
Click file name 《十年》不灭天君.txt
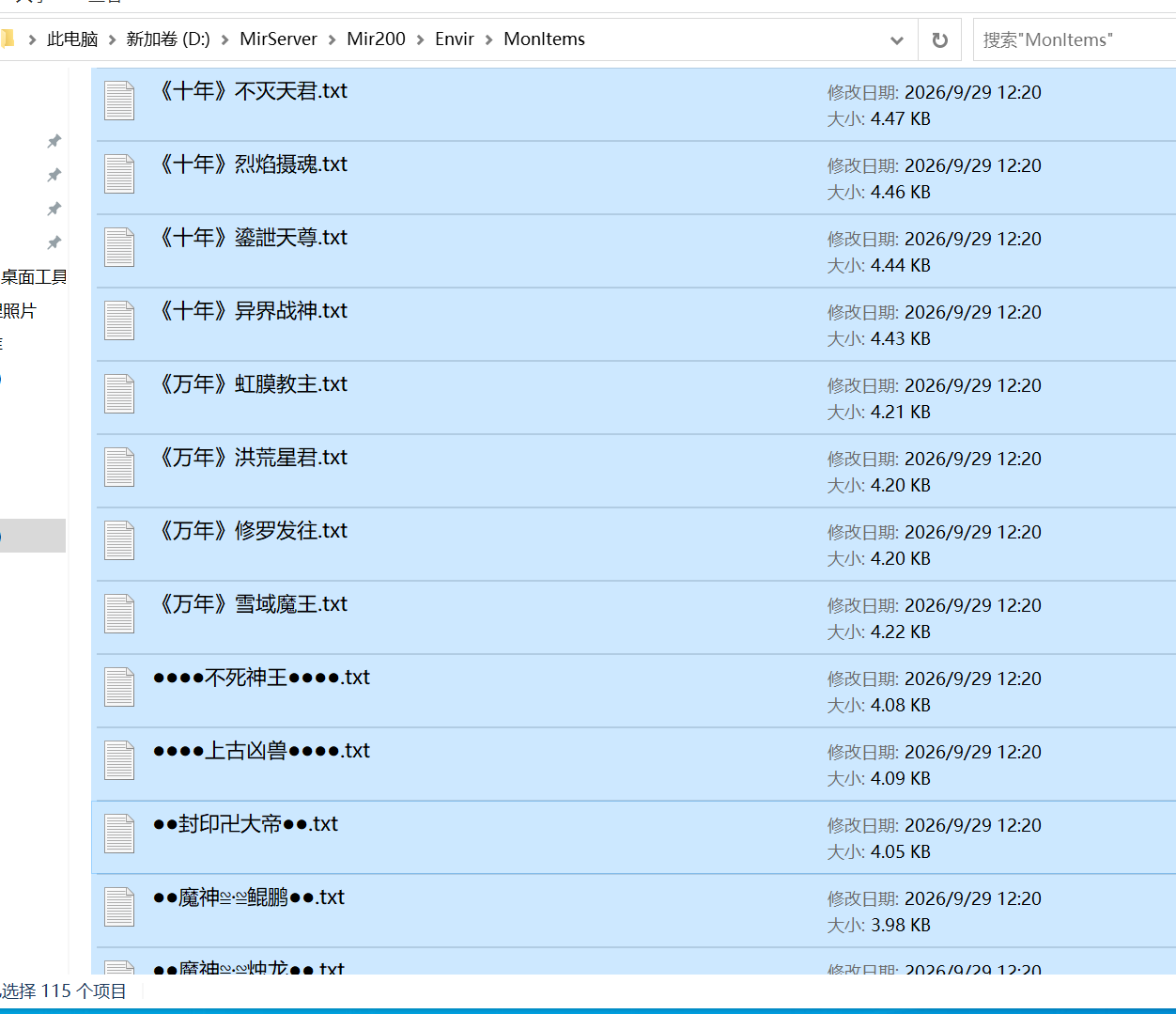coord(251,91)
